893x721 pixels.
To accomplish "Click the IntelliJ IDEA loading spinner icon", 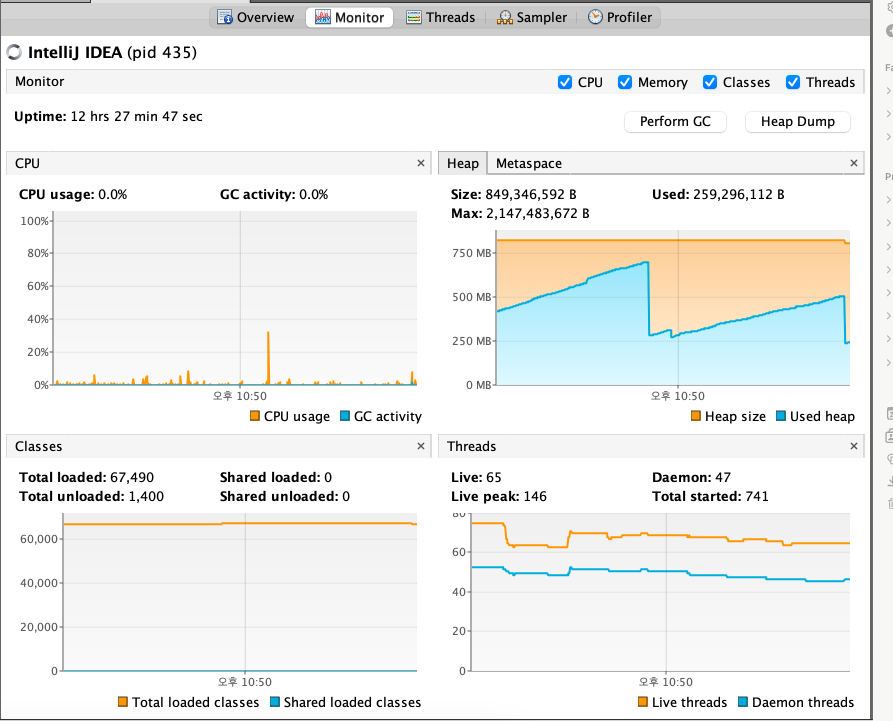I will (x=14, y=52).
